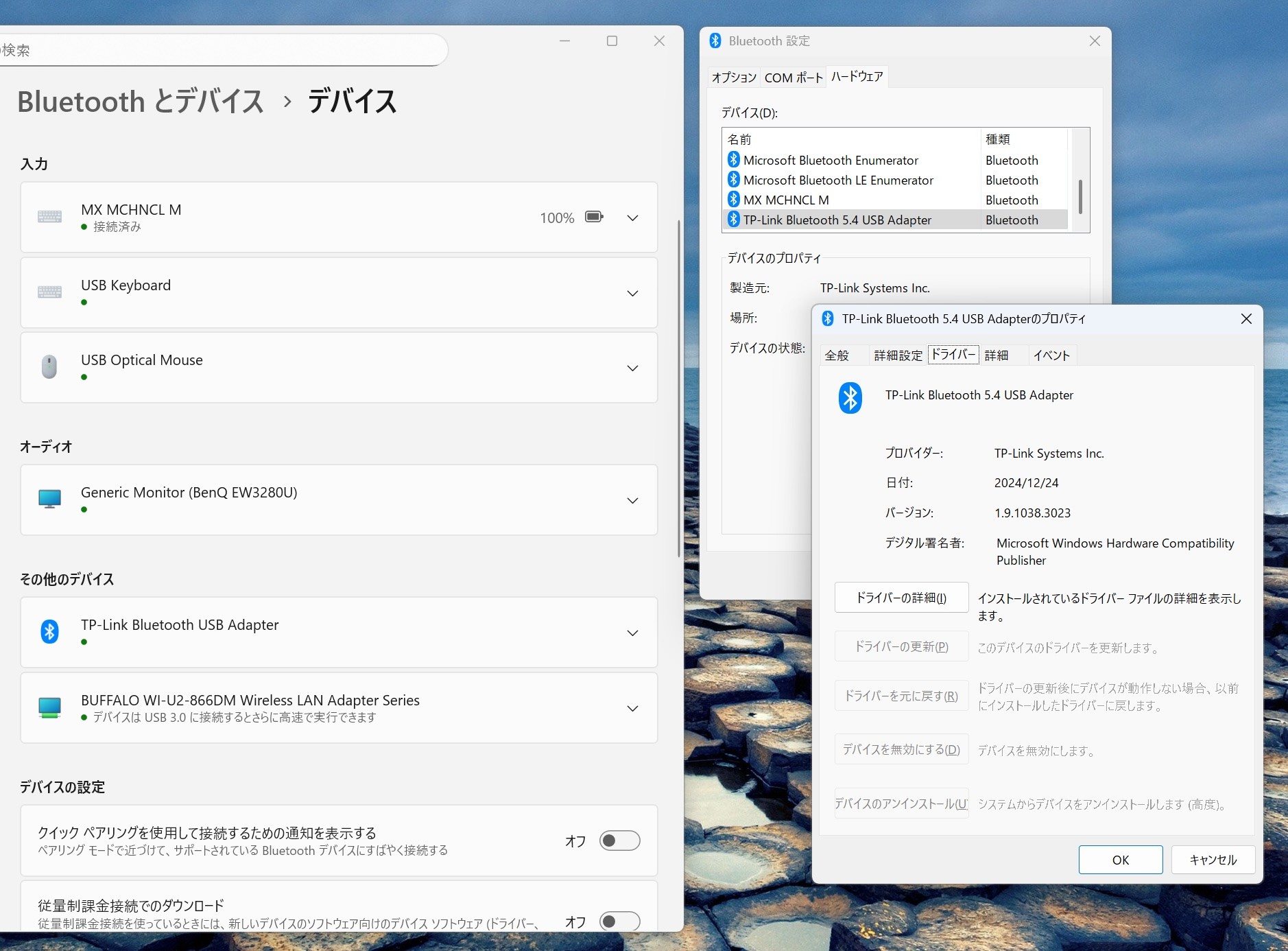Select the ハードウェア tab

click(x=857, y=76)
